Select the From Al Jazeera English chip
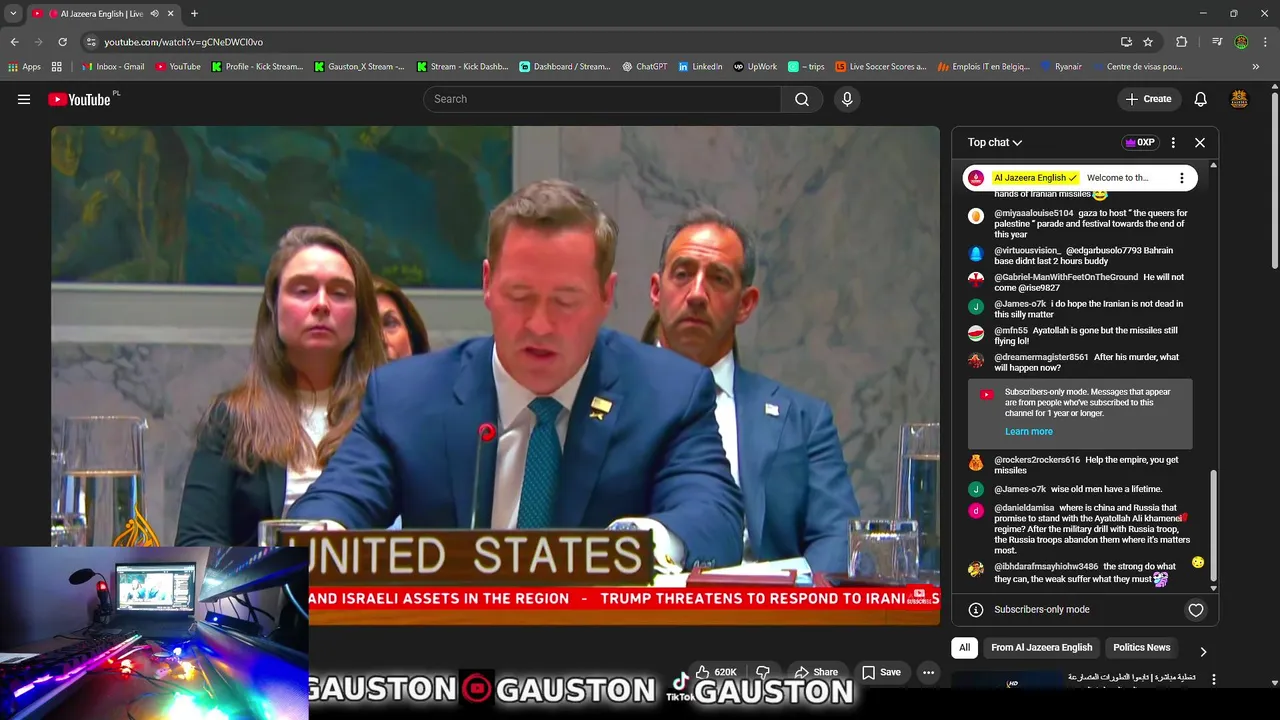Screen dimensions: 1280x720 [x=1042, y=648]
